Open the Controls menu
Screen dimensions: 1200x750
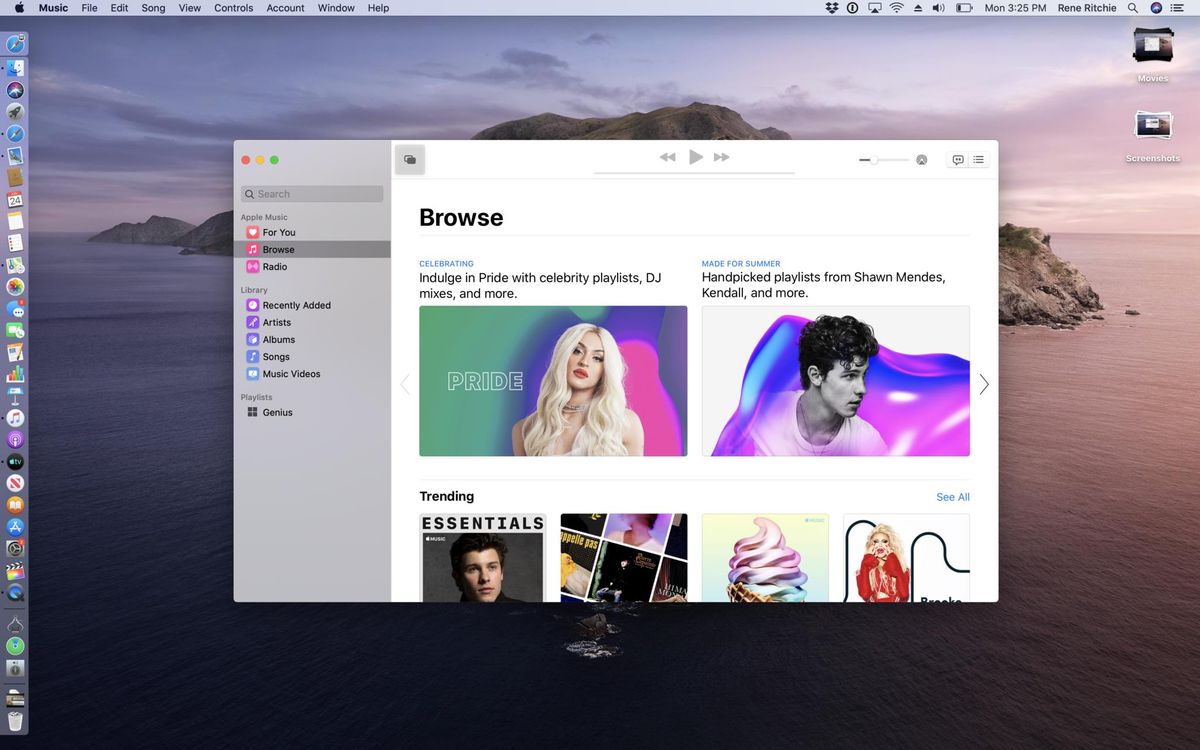click(x=233, y=7)
